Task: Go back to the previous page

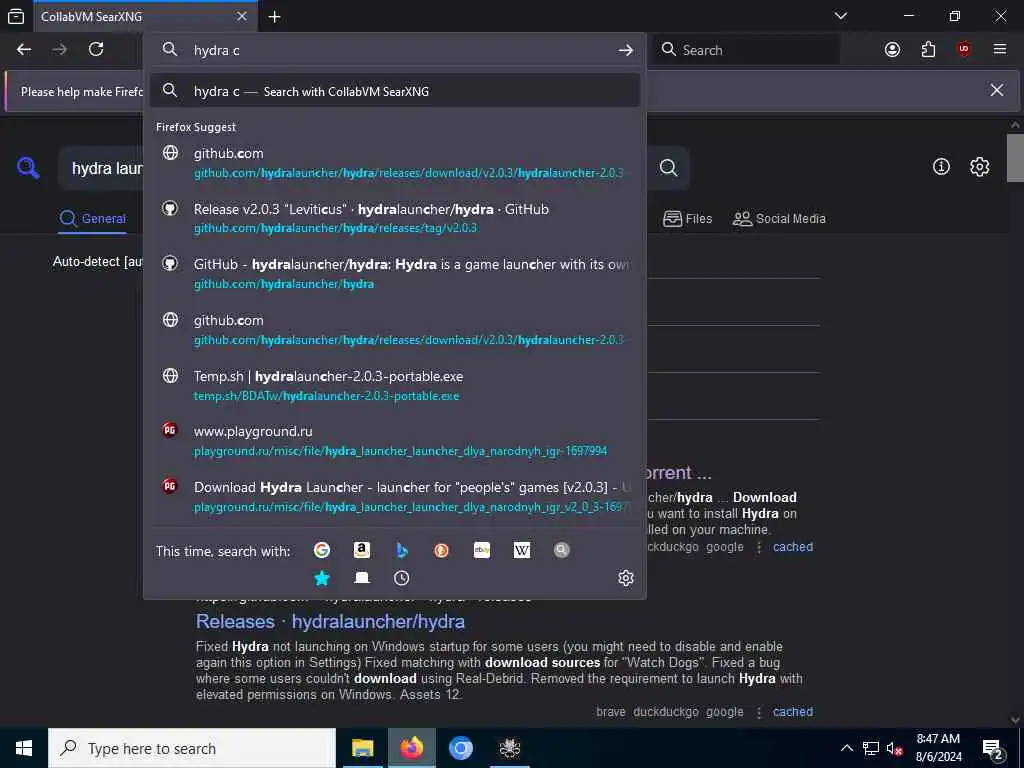Action: [24, 50]
